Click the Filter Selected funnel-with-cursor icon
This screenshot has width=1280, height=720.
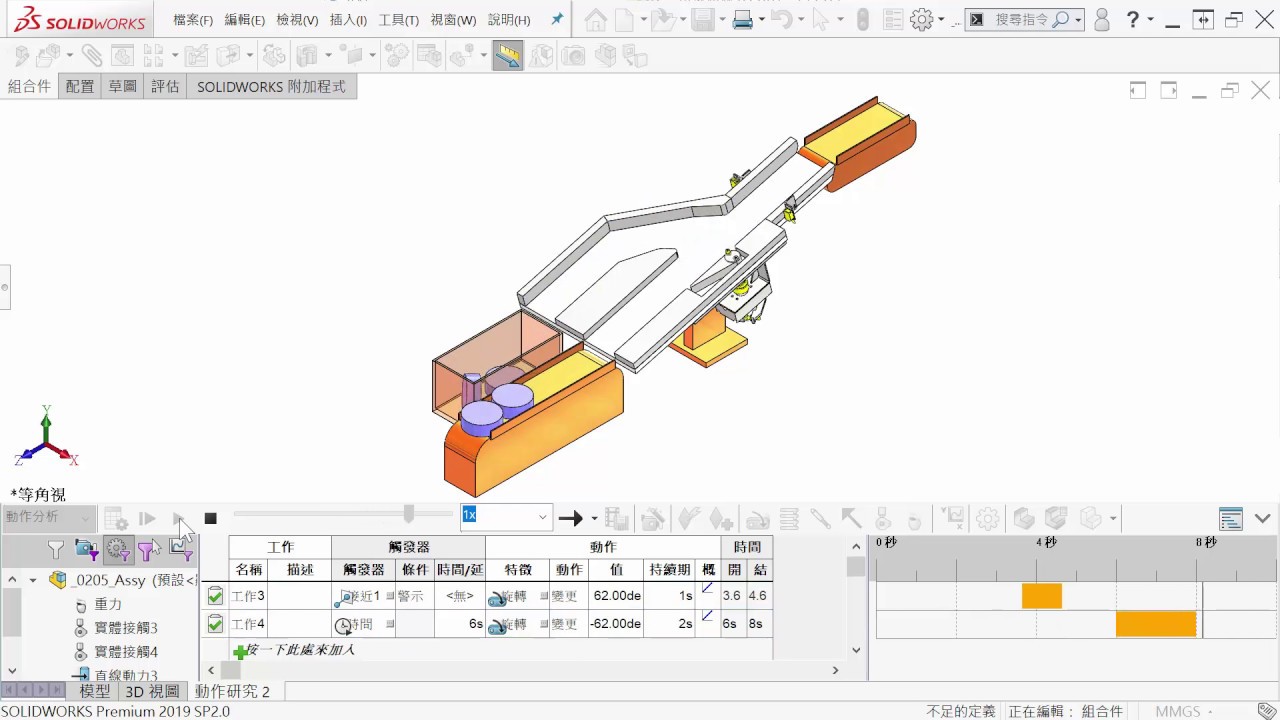(149, 549)
